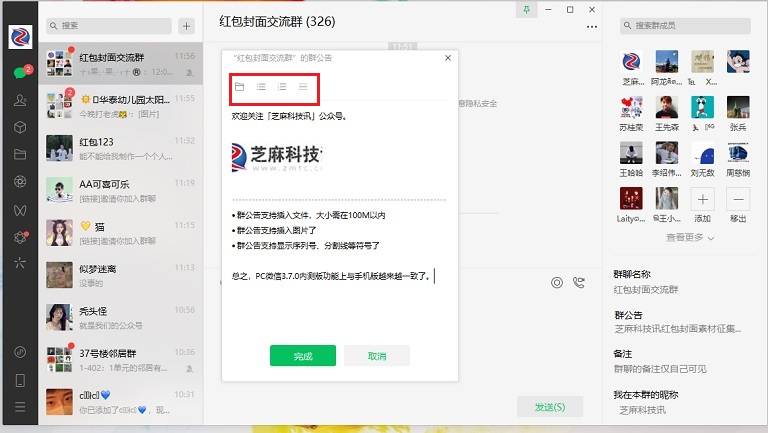Screen dimensions: 768x433
Task: Open Chats from the left sidebar
Action: (x=20, y=72)
